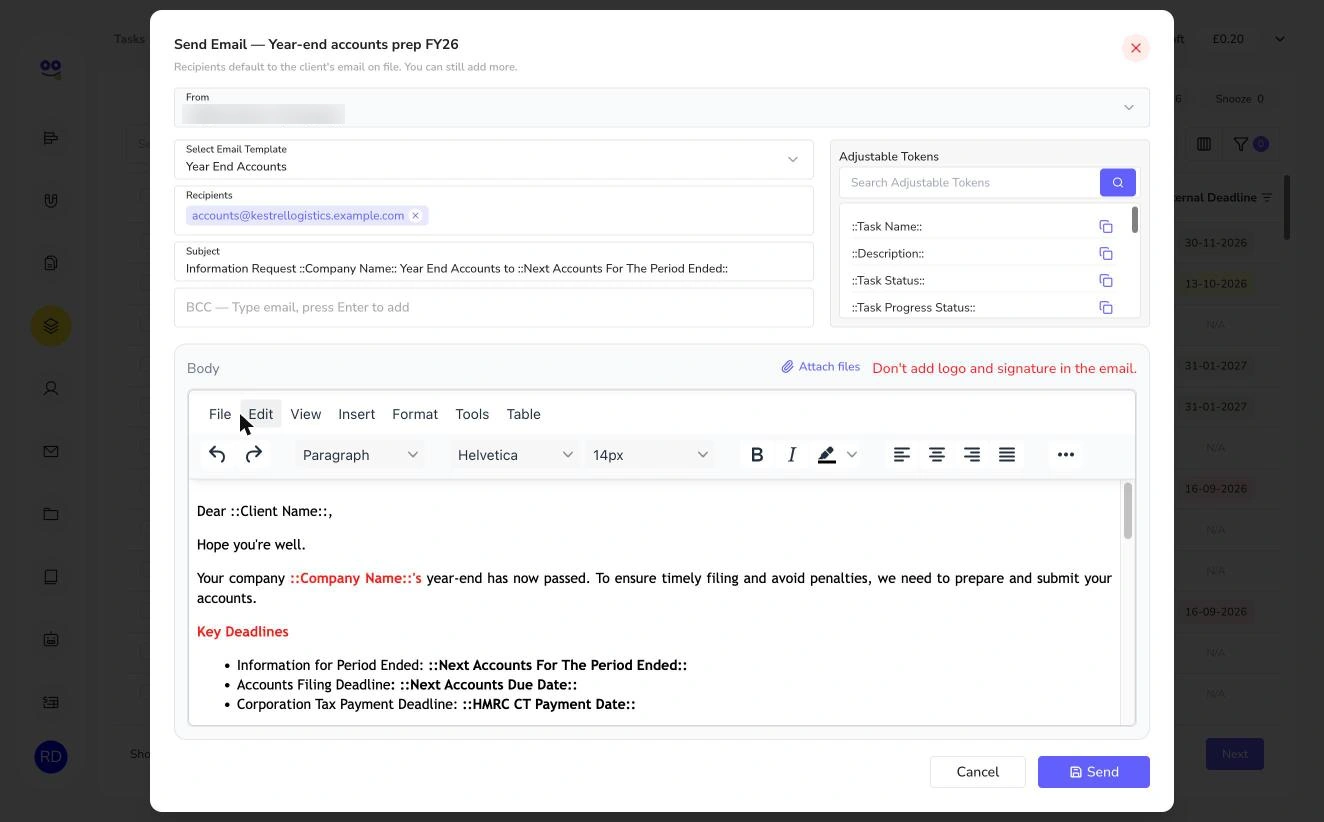Click the undo arrow in editor toolbar
Viewport: 1324px width, 822px height.
click(x=217, y=455)
